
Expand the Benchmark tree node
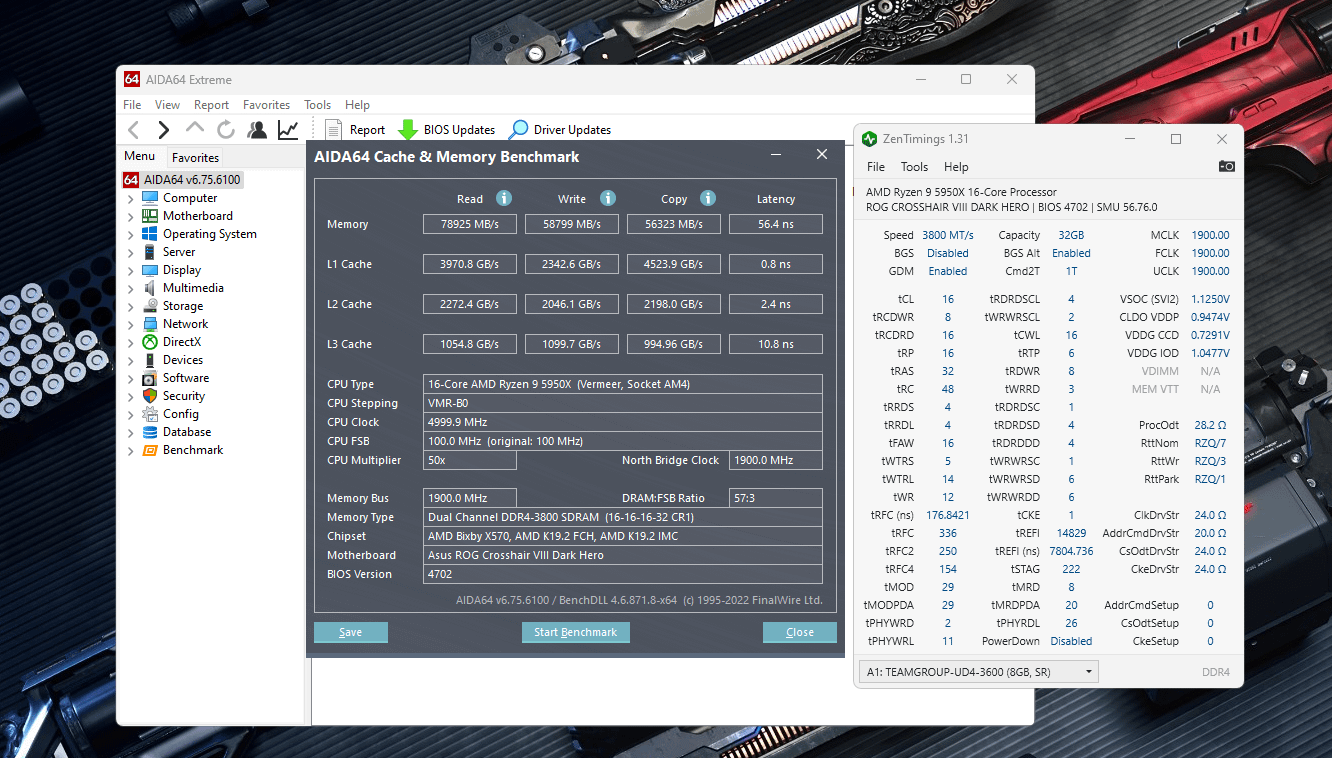click(x=130, y=450)
